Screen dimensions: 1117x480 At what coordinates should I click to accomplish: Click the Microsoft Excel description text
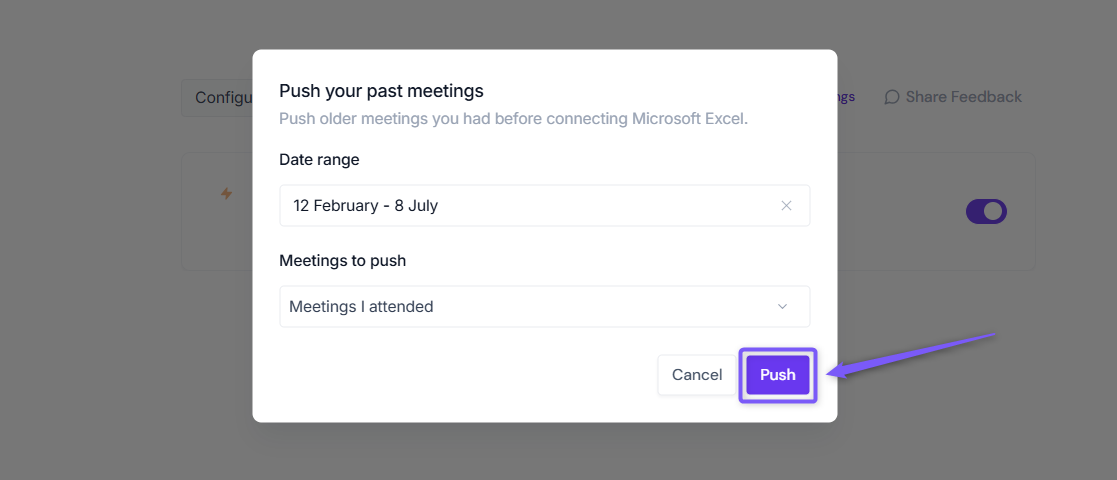pos(514,118)
